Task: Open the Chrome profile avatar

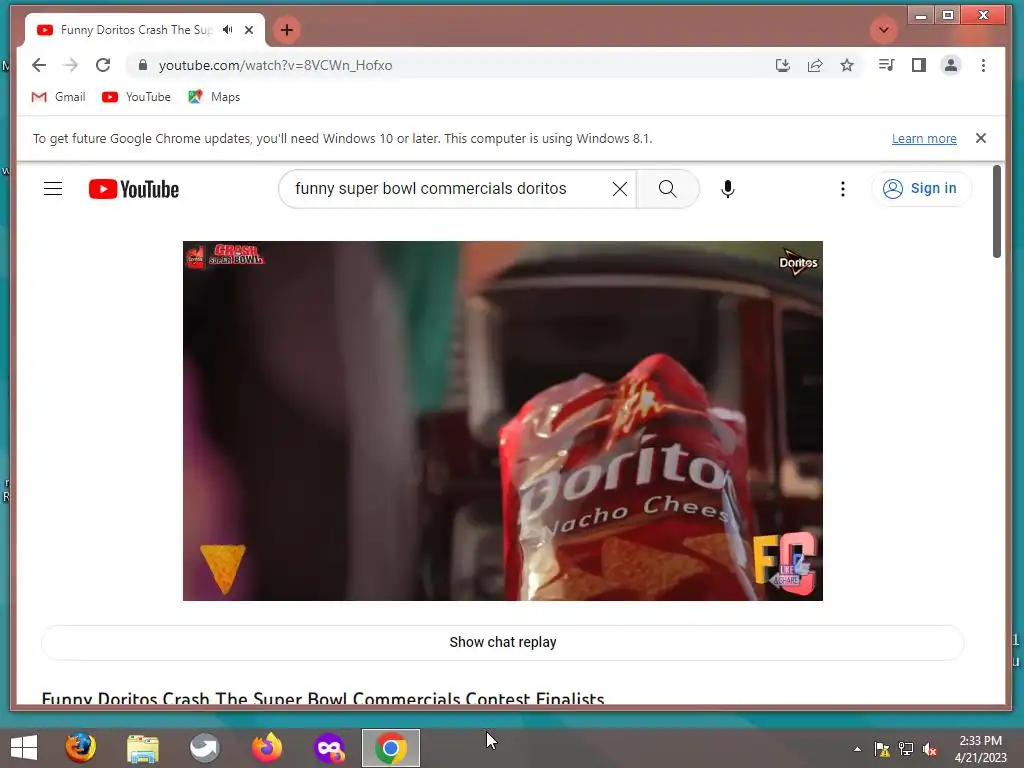Action: click(x=951, y=65)
